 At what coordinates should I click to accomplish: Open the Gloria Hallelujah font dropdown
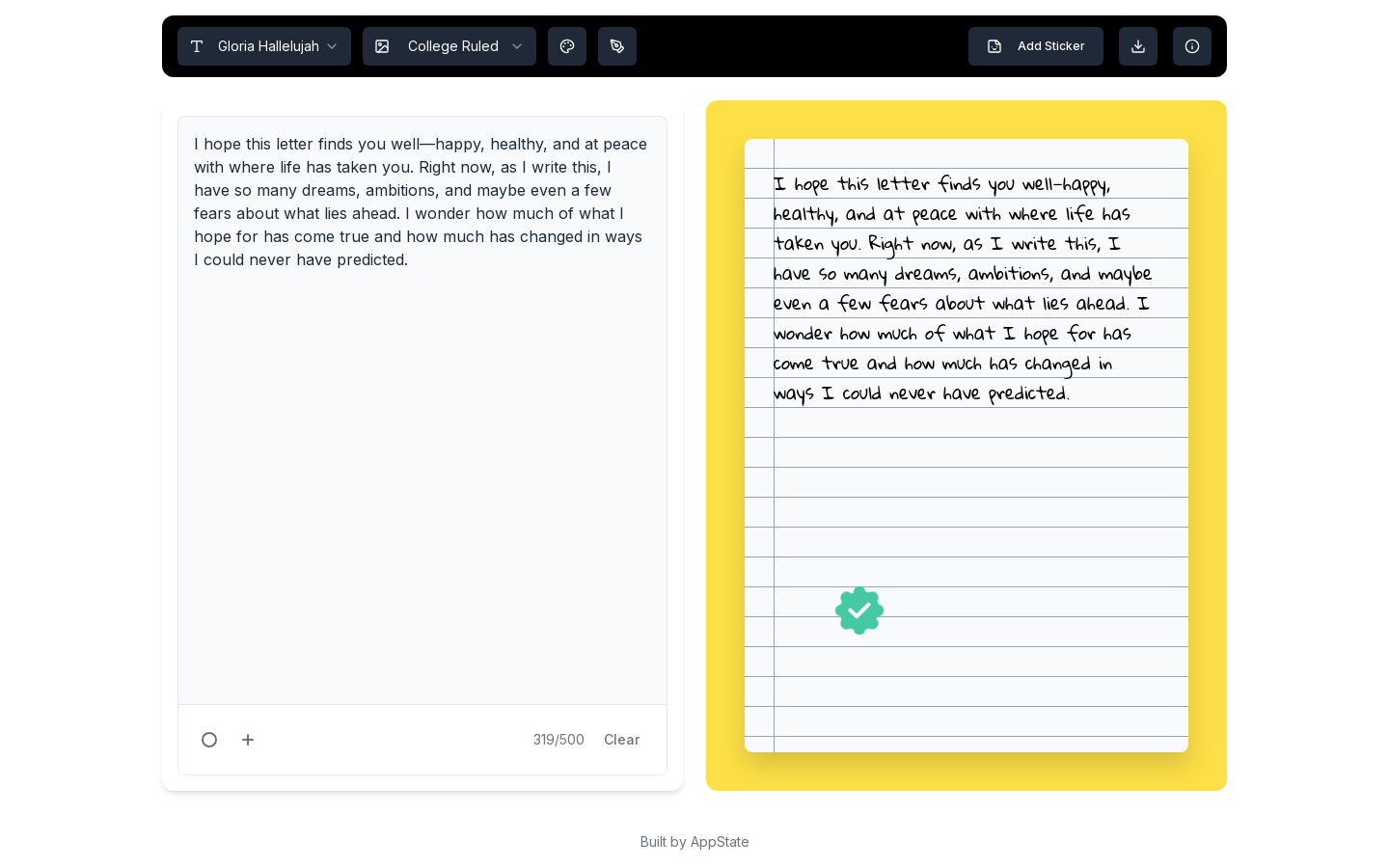point(264,46)
